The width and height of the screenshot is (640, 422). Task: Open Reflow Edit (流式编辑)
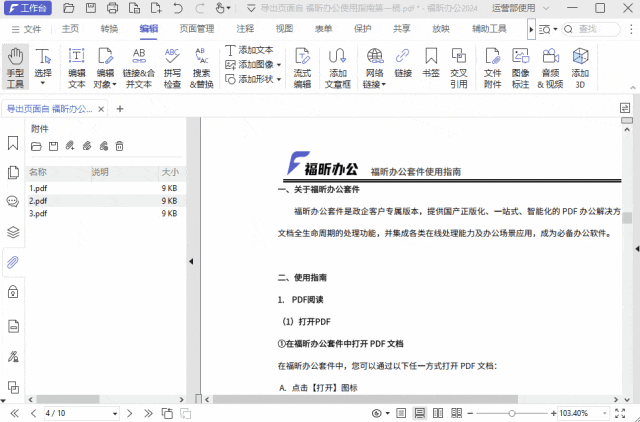302,67
